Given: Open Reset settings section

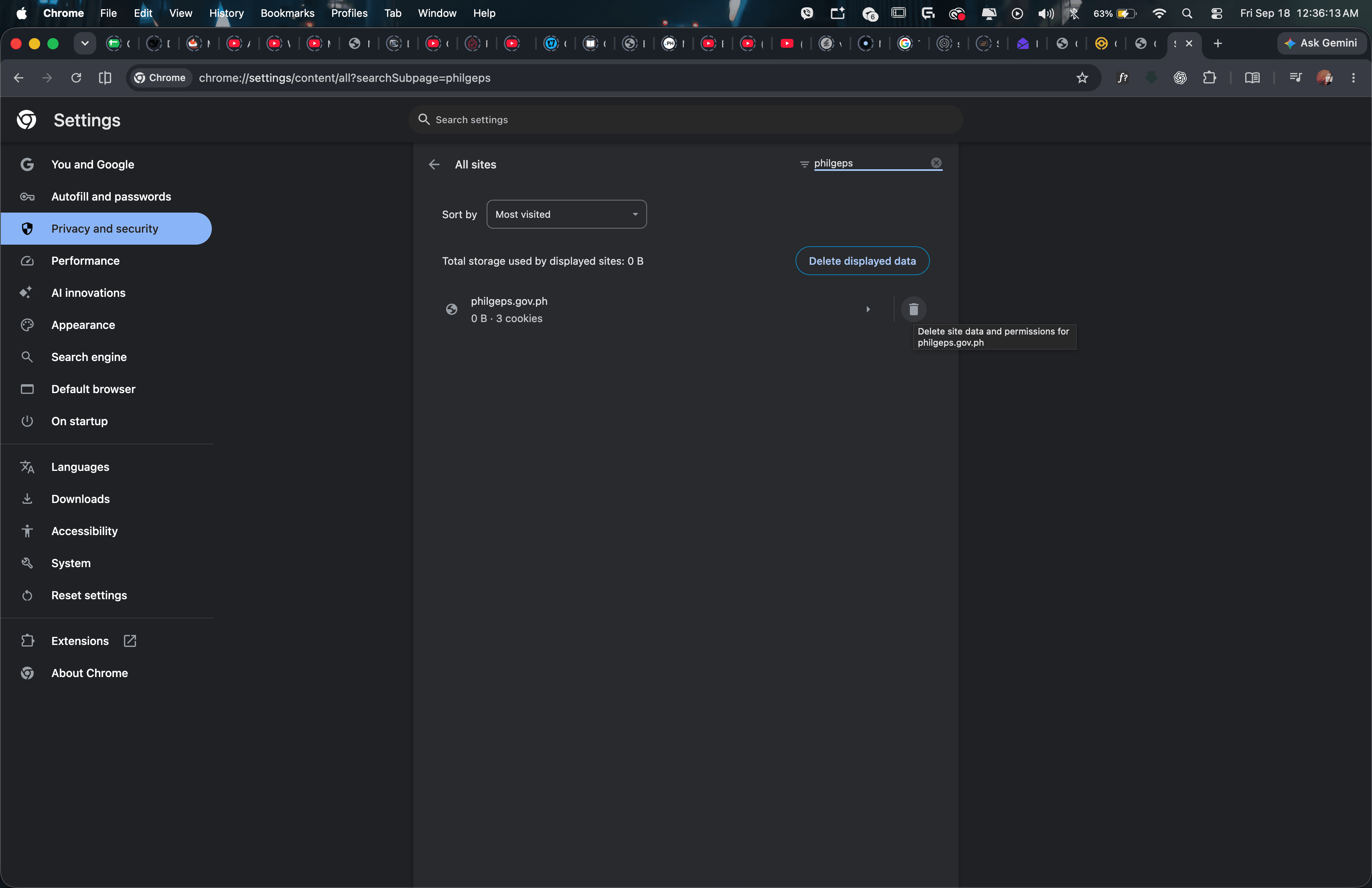Looking at the screenshot, I should (89, 595).
